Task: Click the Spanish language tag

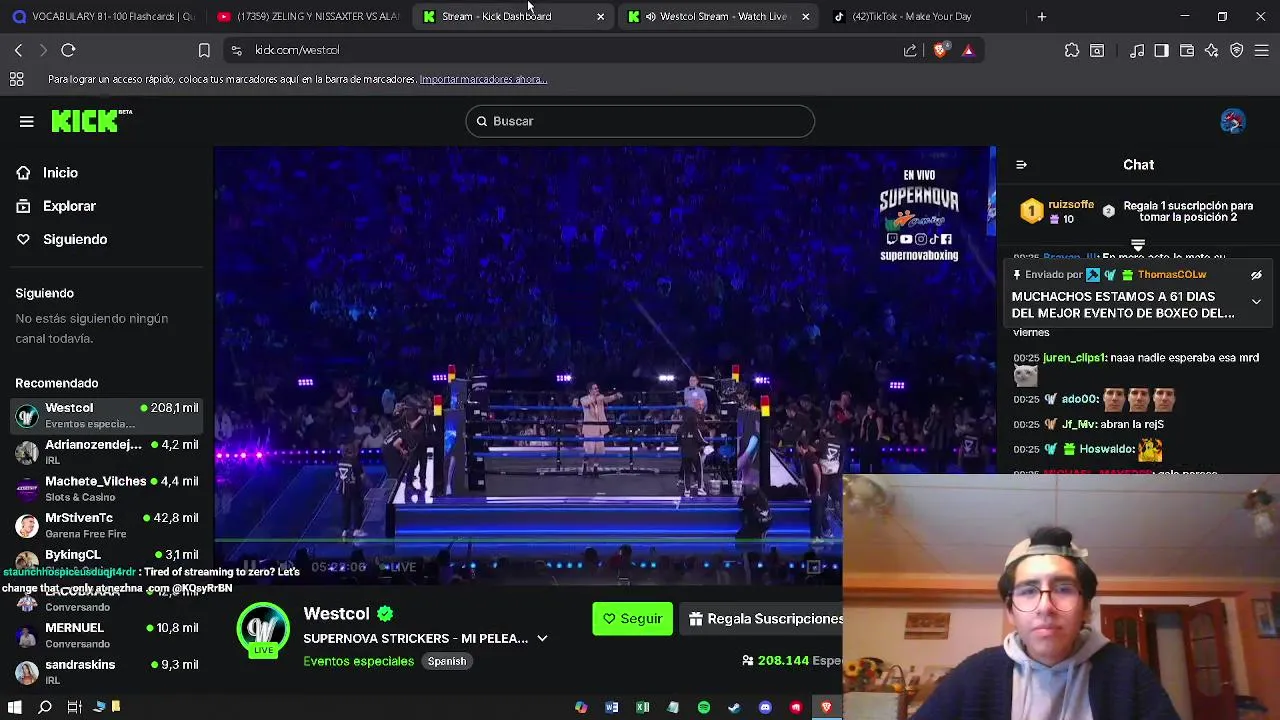Action: point(447,661)
